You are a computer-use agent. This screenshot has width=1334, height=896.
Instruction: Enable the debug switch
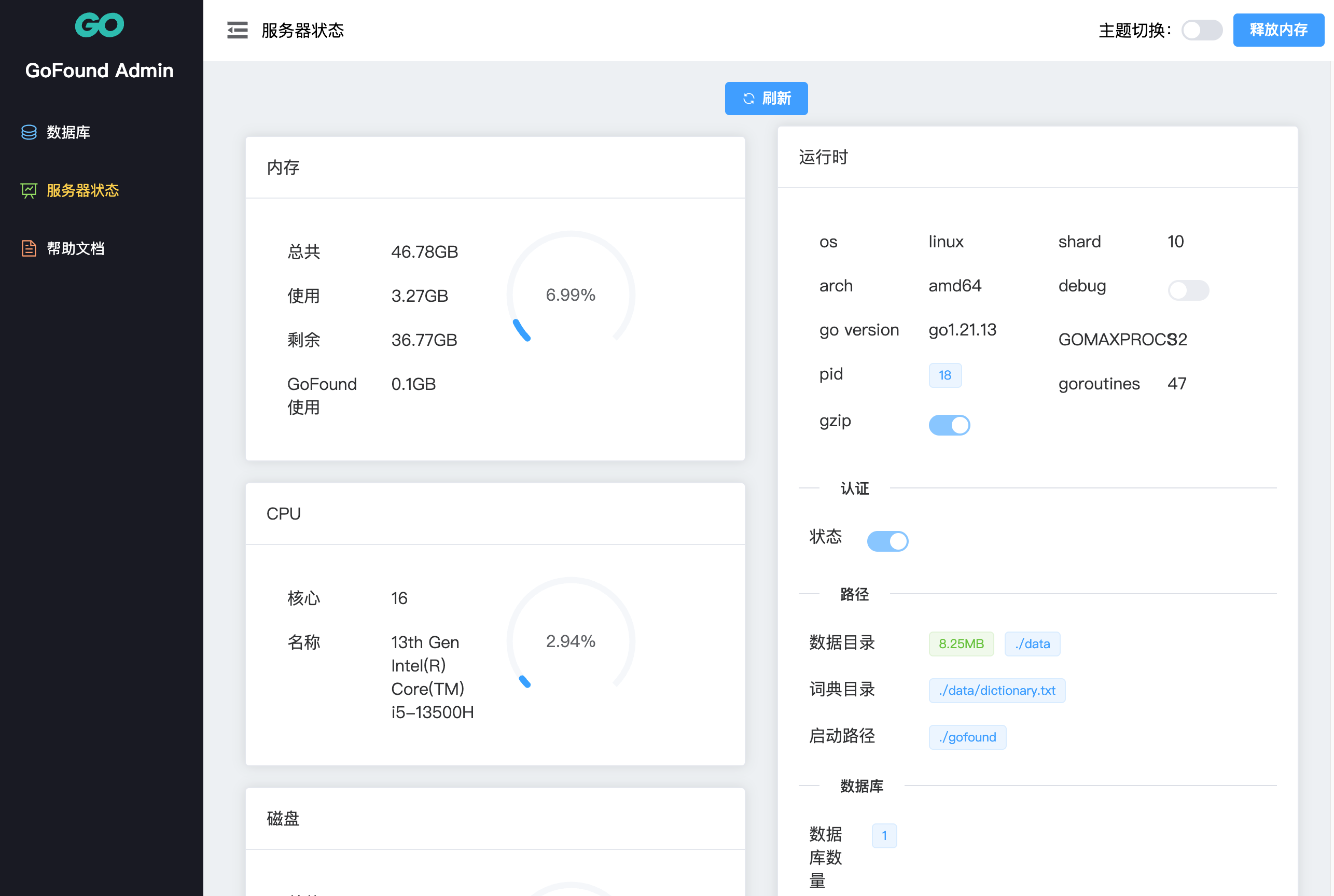[1188, 290]
